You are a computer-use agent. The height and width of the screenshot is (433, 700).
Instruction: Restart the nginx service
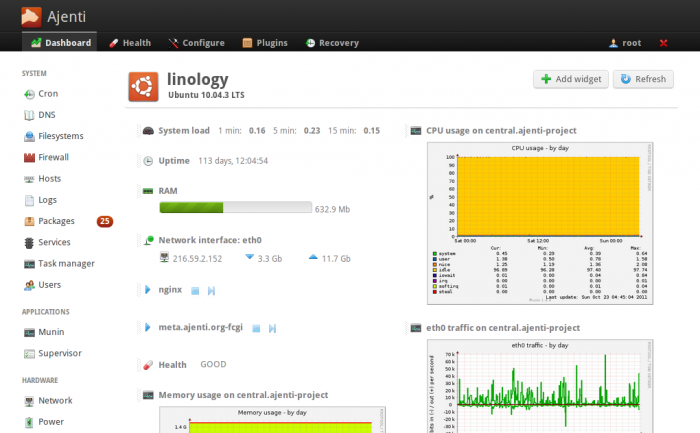[x=211, y=291]
